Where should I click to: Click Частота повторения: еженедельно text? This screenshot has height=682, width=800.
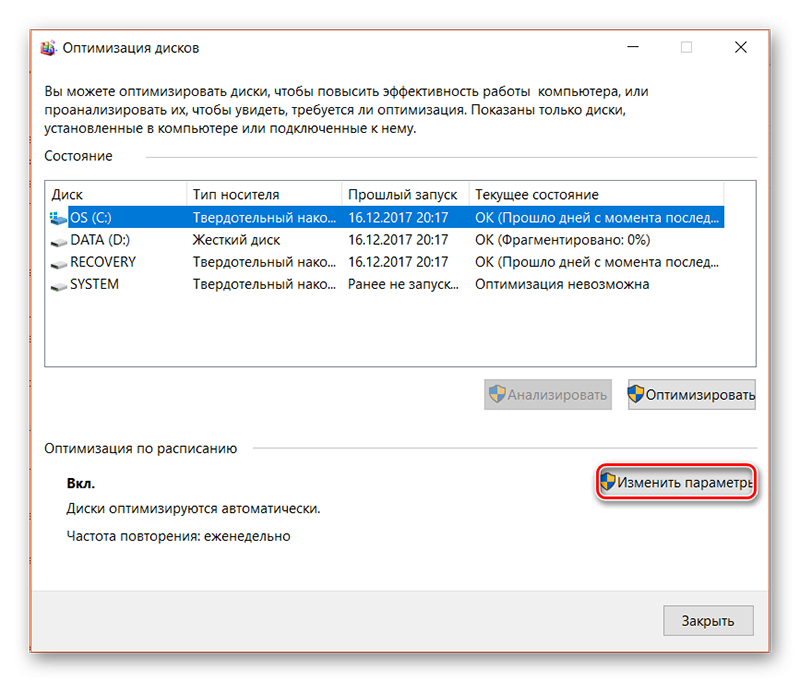tap(178, 536)
